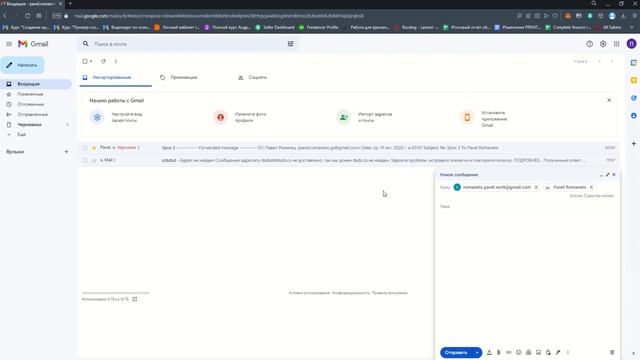This screenshot has height=360, width=640.
Task: Open the select-all dropdown arrow
Action: 91,61
